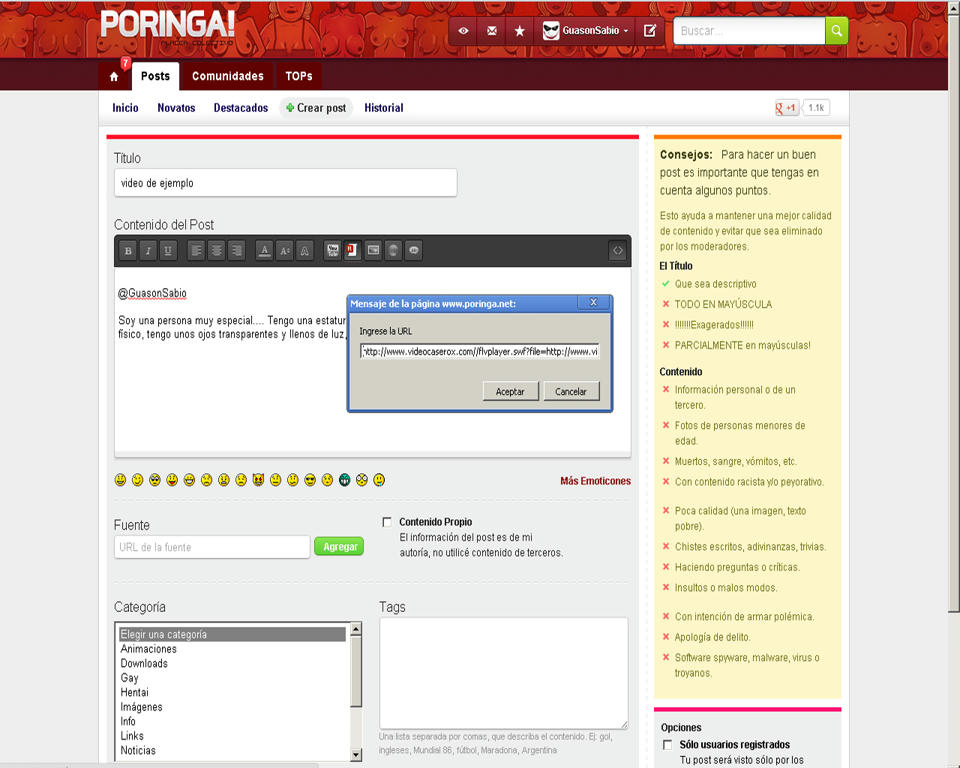The height and width of the screenshot is (768, 960).
Task: Switch to the Comunidades tab
Action: 228,76
